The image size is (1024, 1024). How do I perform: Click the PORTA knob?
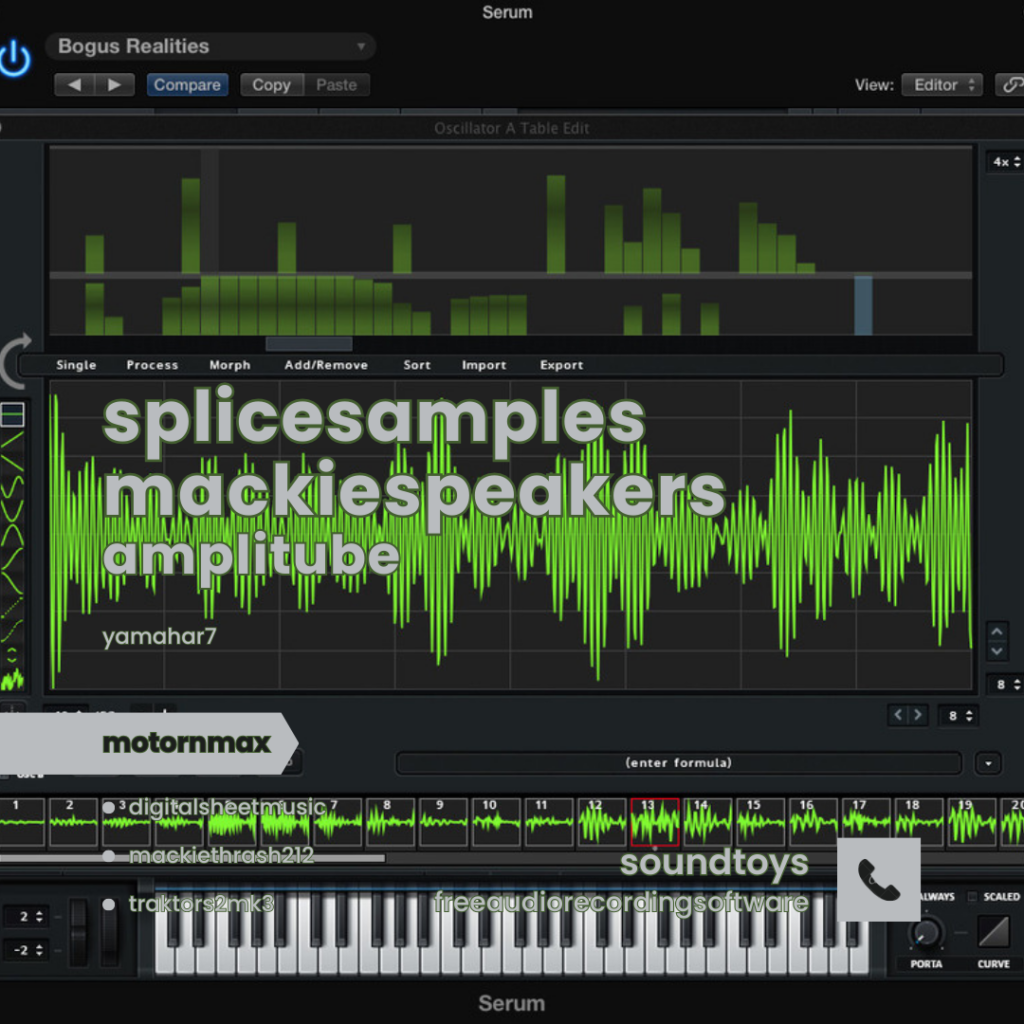point(926,932)
